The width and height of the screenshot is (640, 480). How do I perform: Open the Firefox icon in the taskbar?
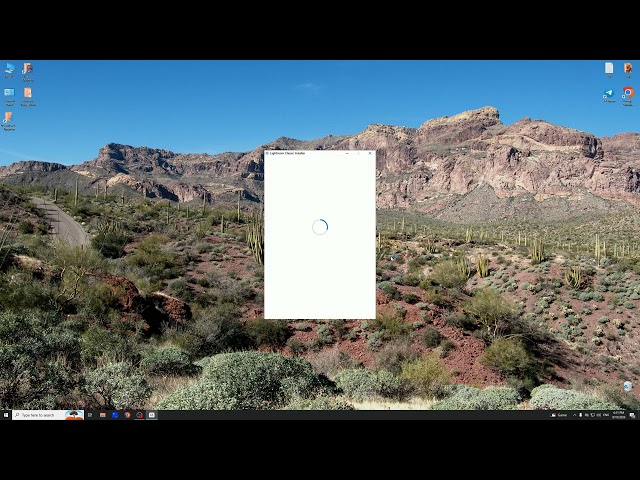click(x=127, y=415)
